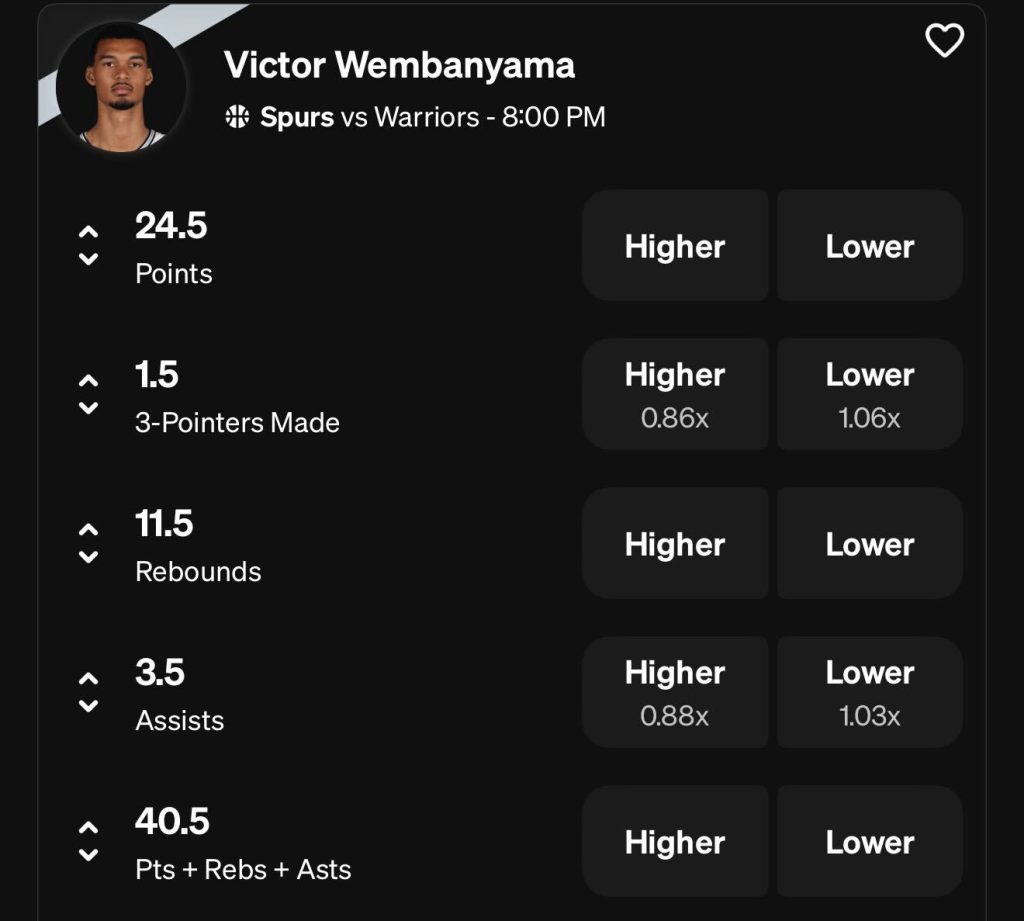Lower the Rebounds line with down arrow
This screenshot has width=1024, height=921.
[x=89, y=556]
